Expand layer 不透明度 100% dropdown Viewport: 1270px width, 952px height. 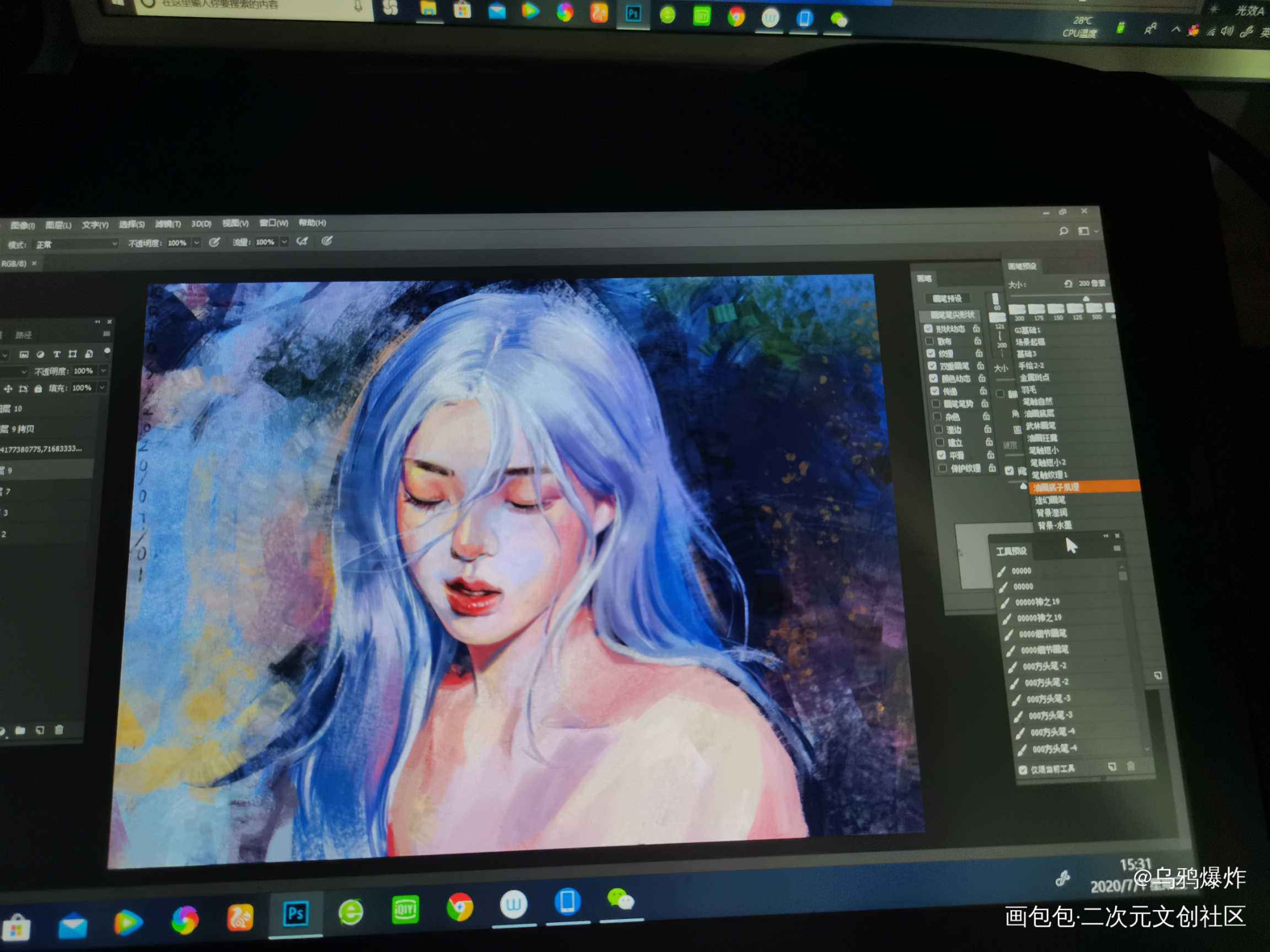pos(103,370)
